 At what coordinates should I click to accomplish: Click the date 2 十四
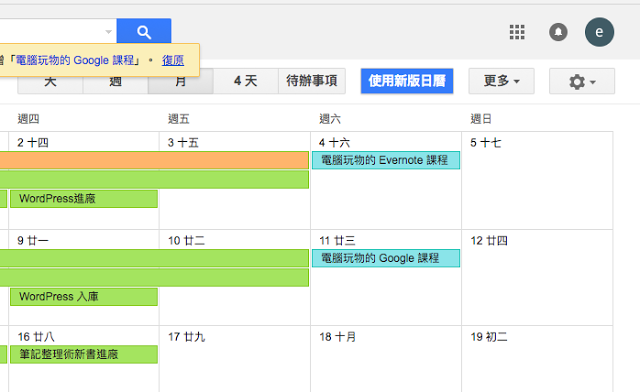pyautogui.click(x=33, y=143)
